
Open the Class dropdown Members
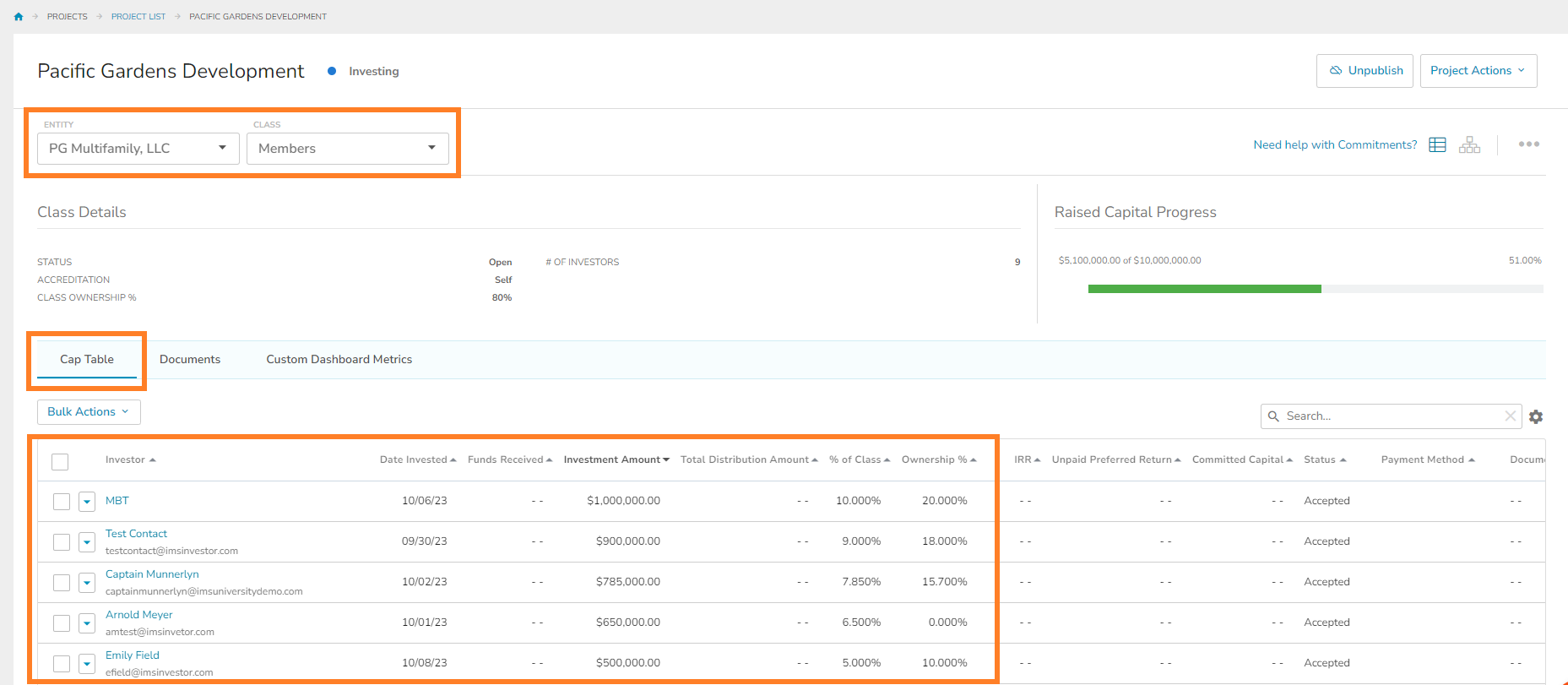click(x=348, y=149)
